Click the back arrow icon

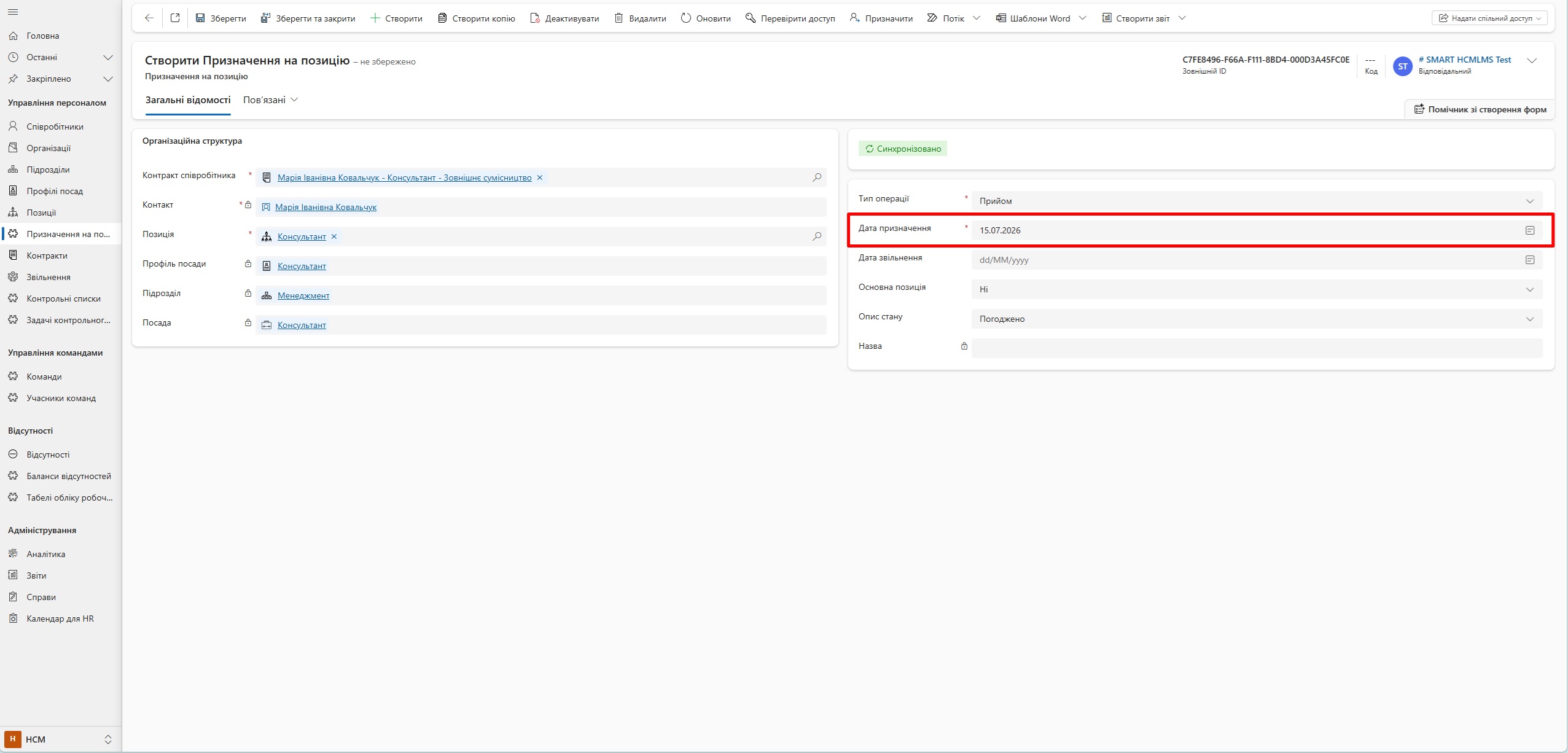coord(149,18)
